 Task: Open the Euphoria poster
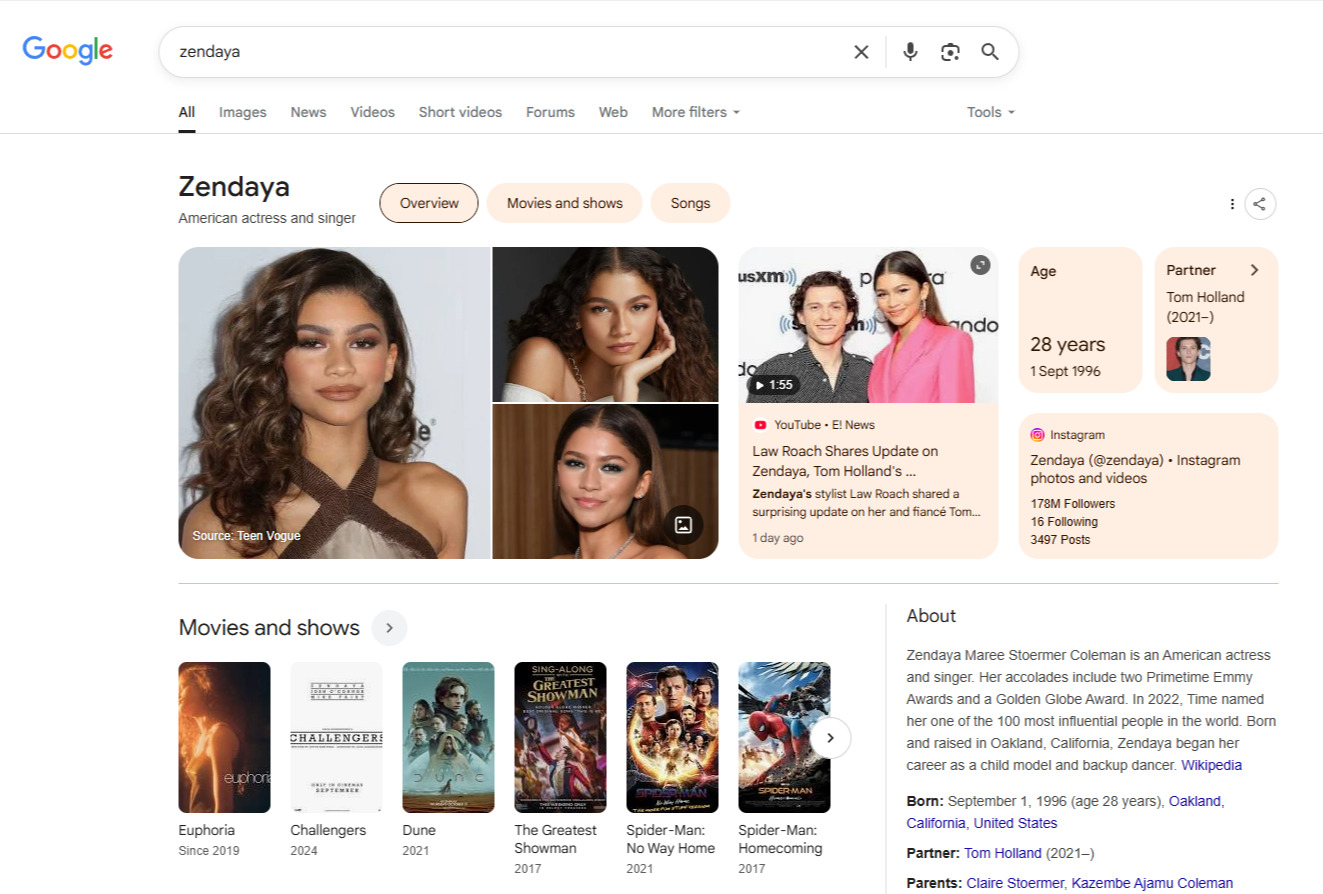tap(224, 738)
